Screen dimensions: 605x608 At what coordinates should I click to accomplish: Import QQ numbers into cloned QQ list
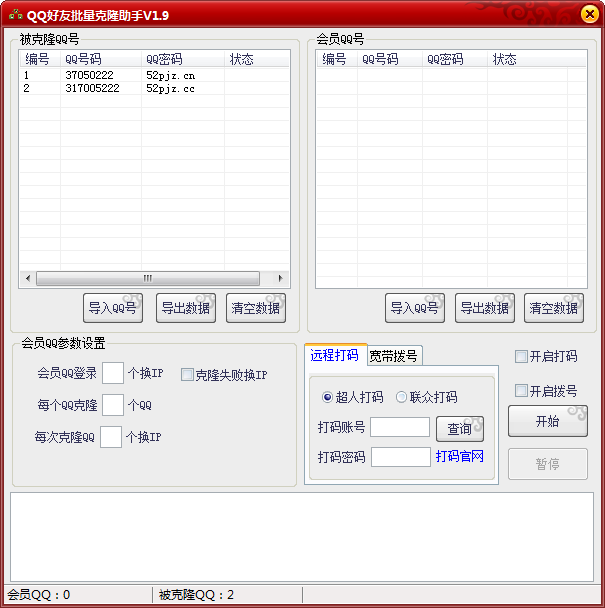pos(112,308)
